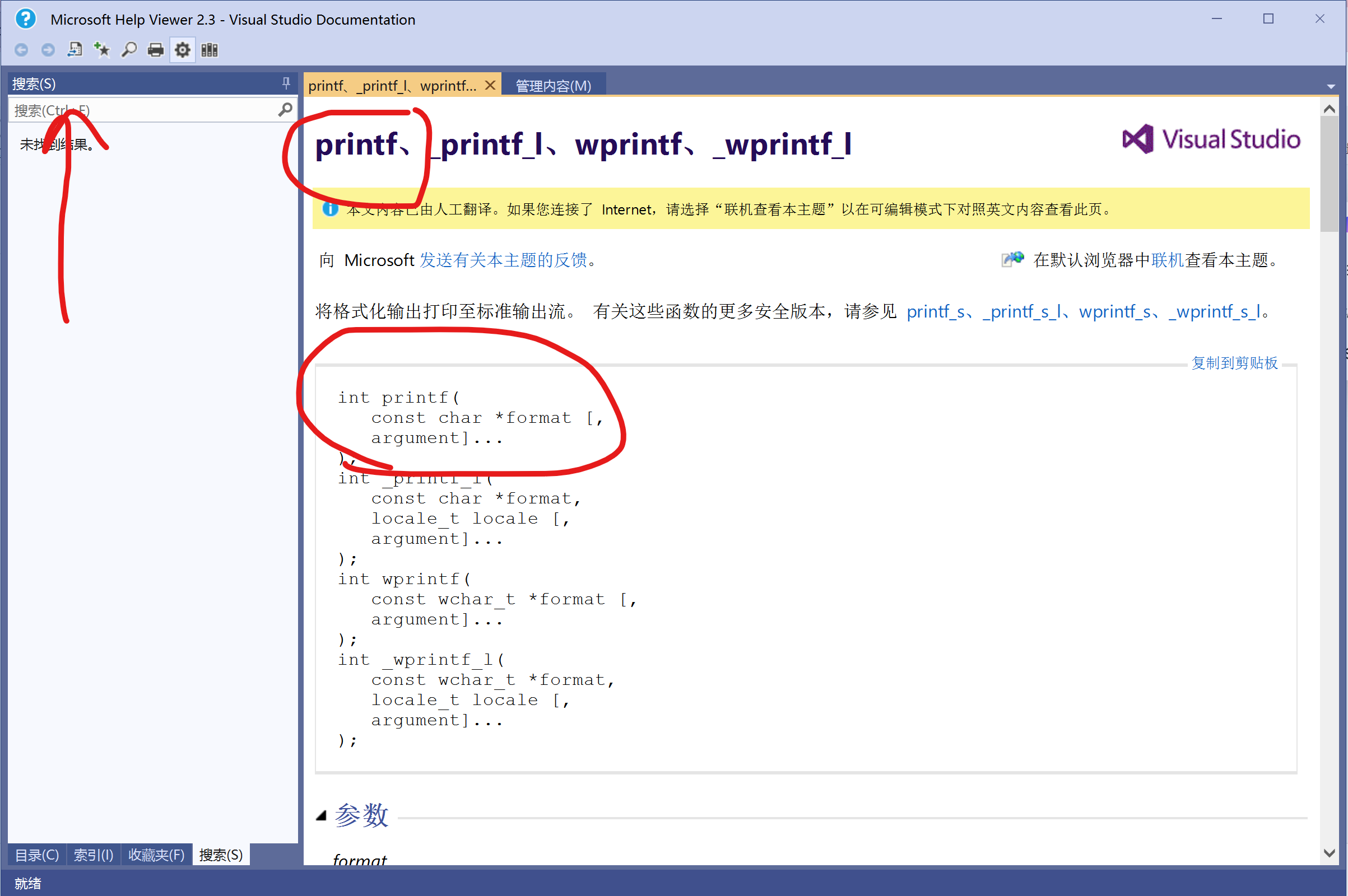Click the vertical scrollbar down arrow
Viewport: 1348px width, 896px height.
coord(1330,853)
